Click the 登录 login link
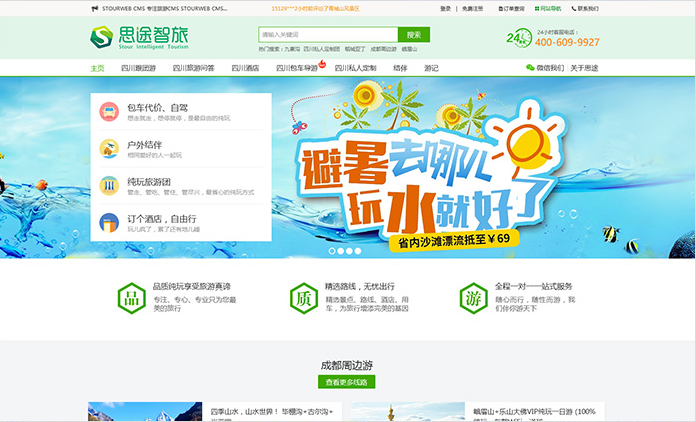The image size is (696, 422). point(446,8)
